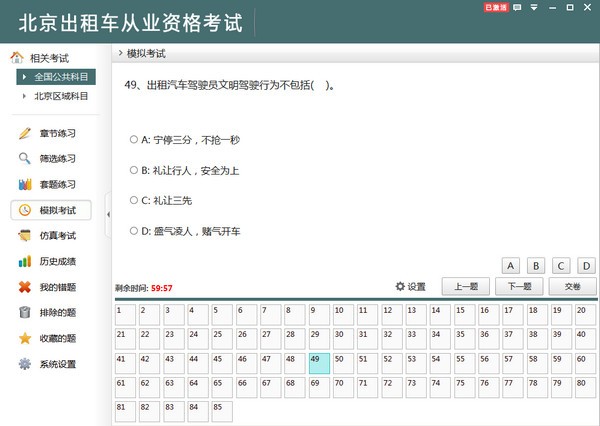The width and height of the screenshot is (600, 426).
Task: Open 历史成绩 bar chart icon
Action: (25, 261)
